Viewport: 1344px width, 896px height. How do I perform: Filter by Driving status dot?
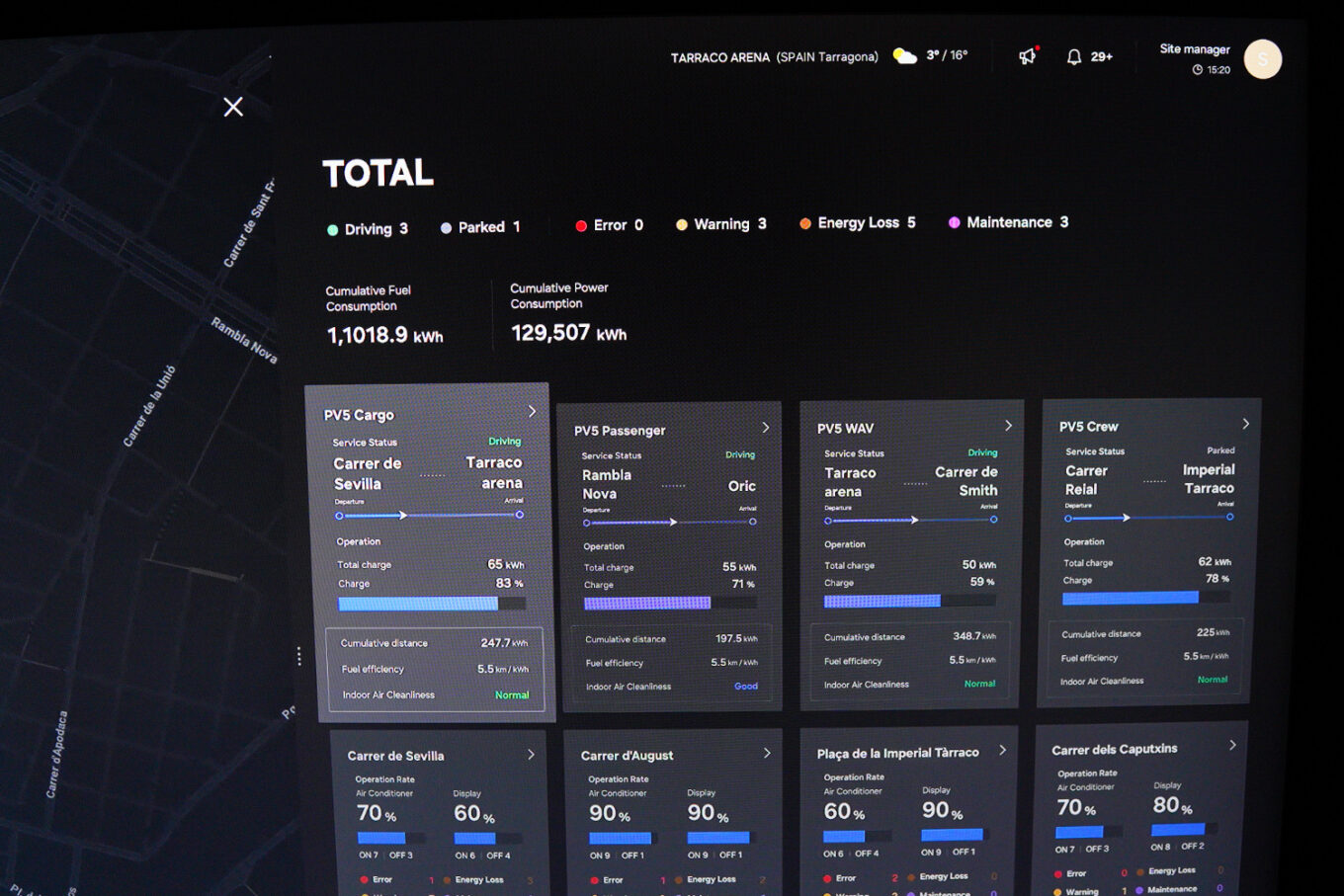(333, 230)
